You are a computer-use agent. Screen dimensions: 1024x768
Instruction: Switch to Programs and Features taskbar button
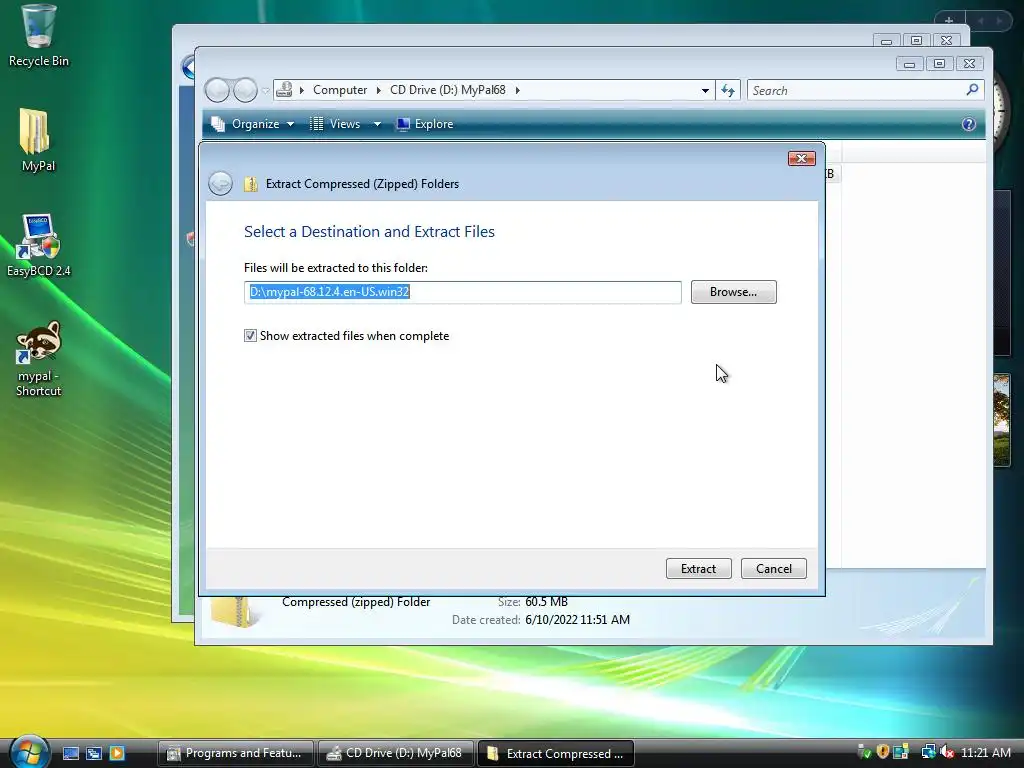click(235, 753)
